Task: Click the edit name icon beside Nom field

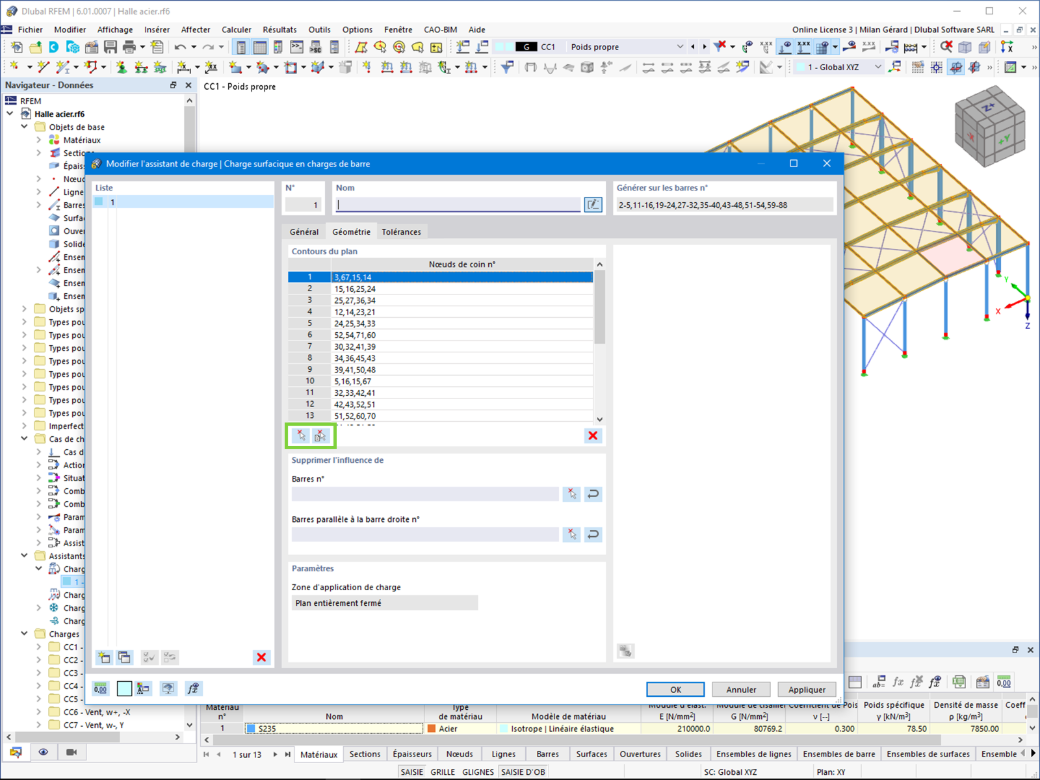Action: [593, 205]
